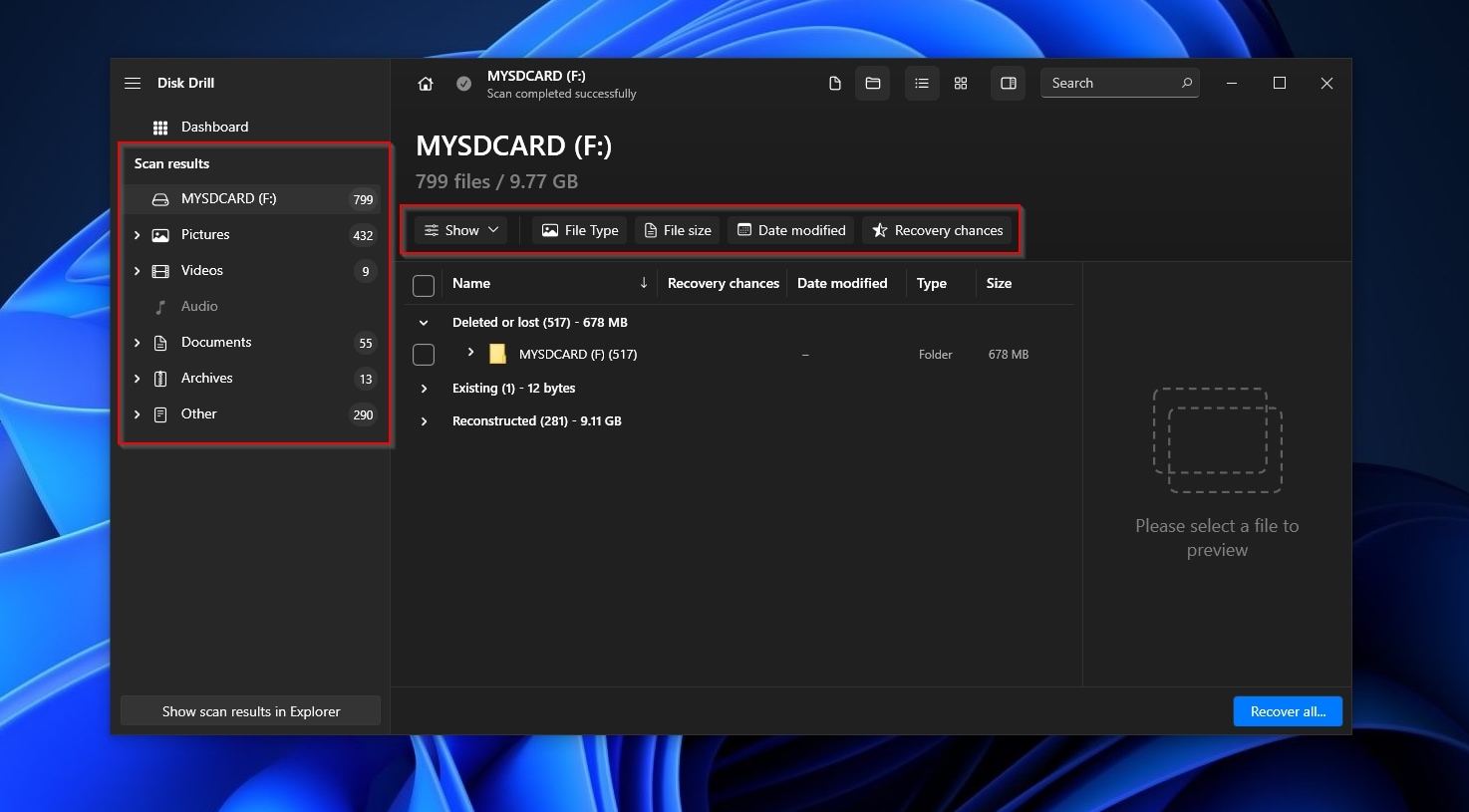Tick the MYSDCARD (F) folder checkbox
The image size is (1469, 812).
[424, 355]
